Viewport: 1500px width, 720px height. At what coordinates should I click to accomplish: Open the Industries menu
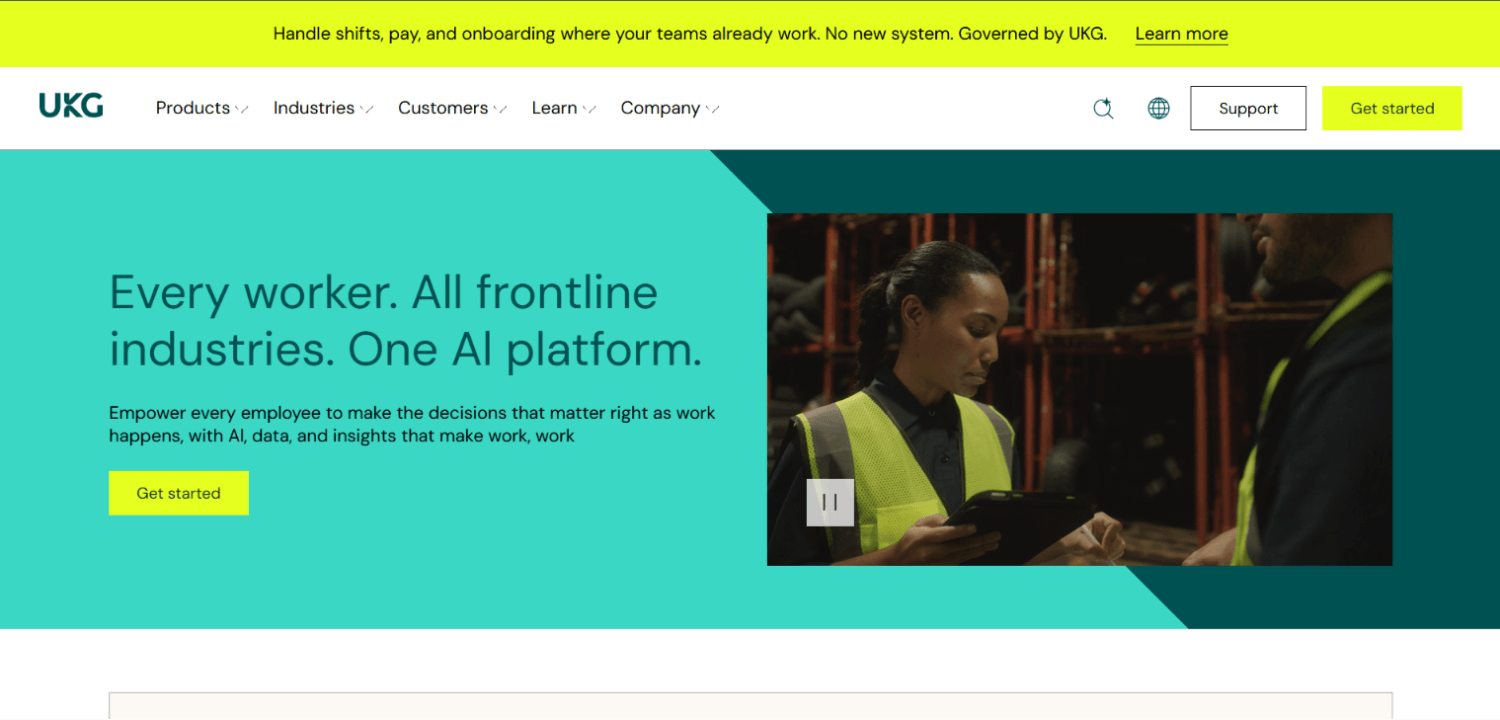coord(314,108)
